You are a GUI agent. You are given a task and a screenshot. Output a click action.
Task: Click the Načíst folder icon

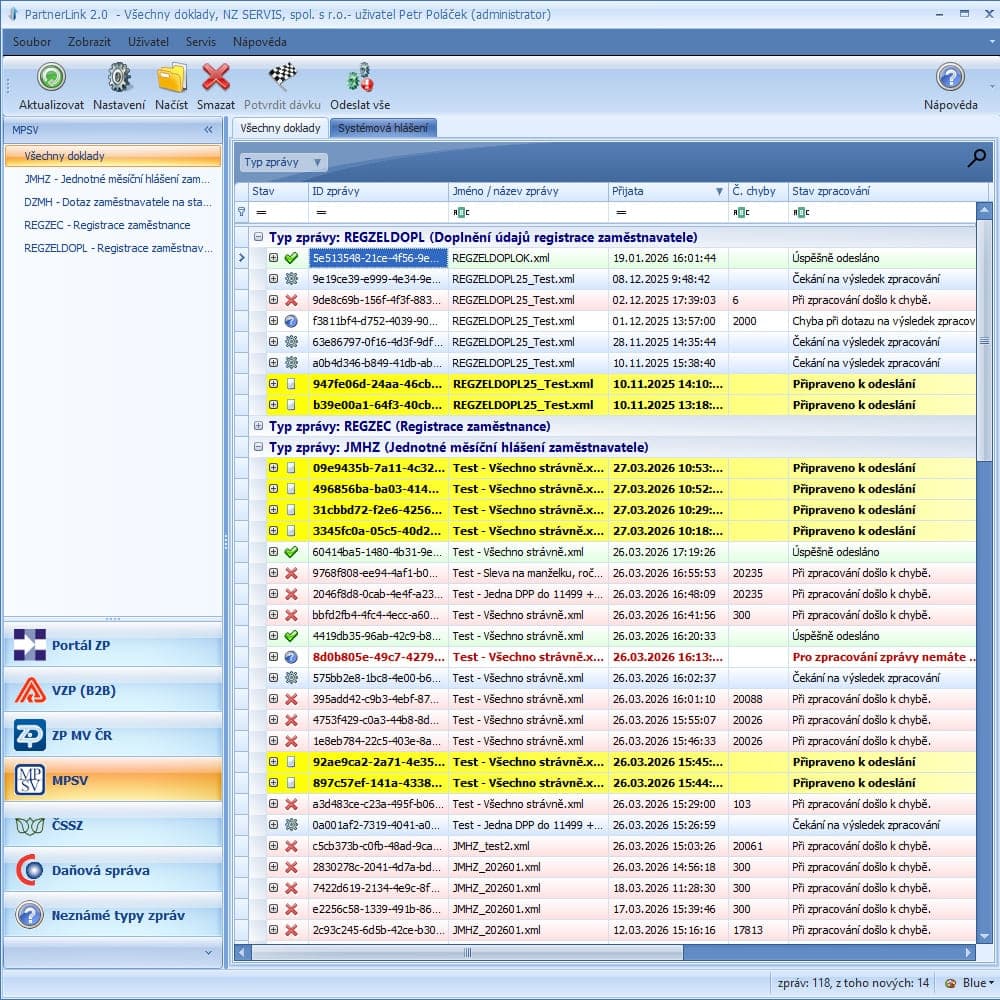(x=172, y=78)
